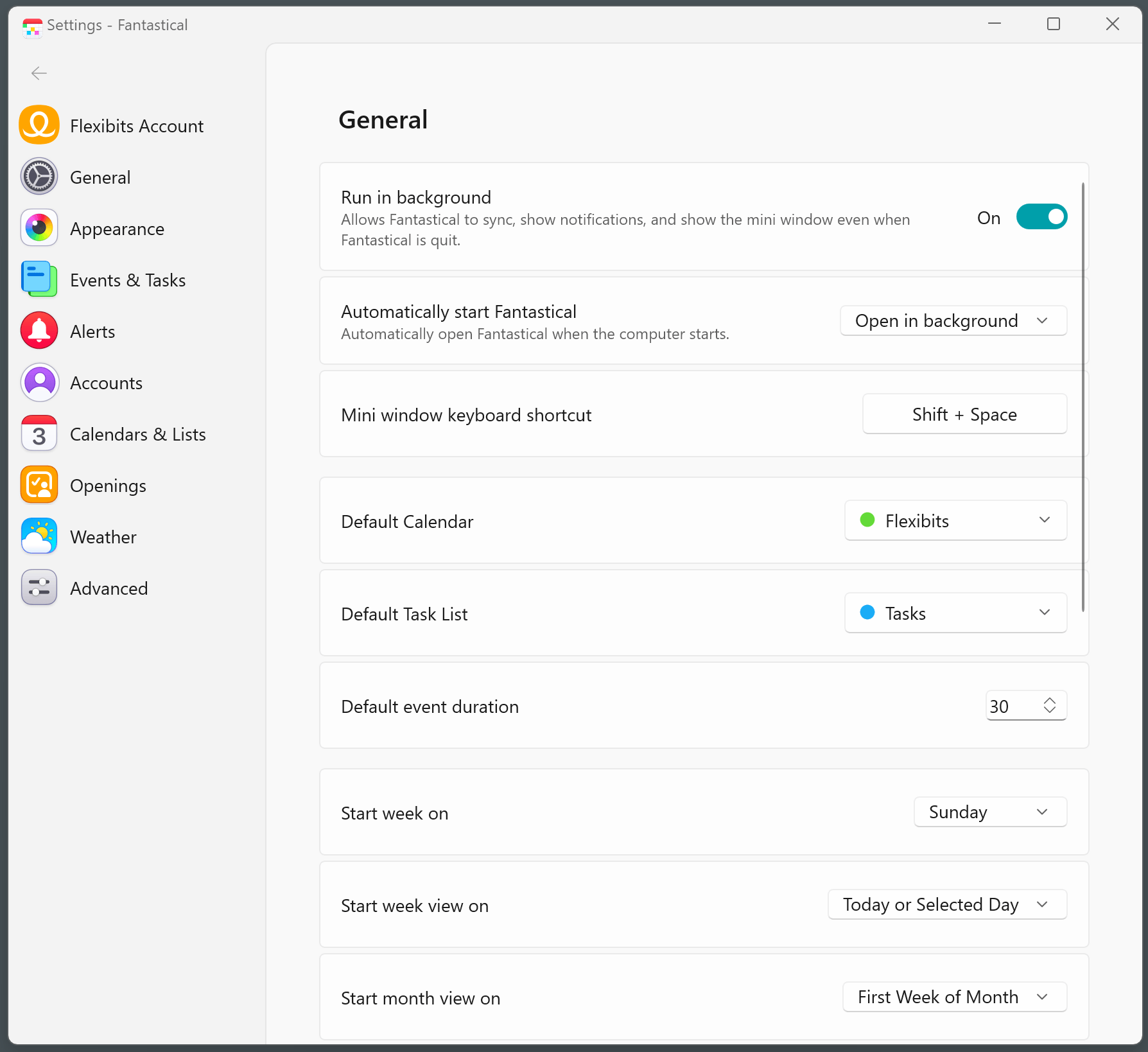Select the orange Openings icon
Viewport: 1148px width, 1052px height.
tap(39, 485)
